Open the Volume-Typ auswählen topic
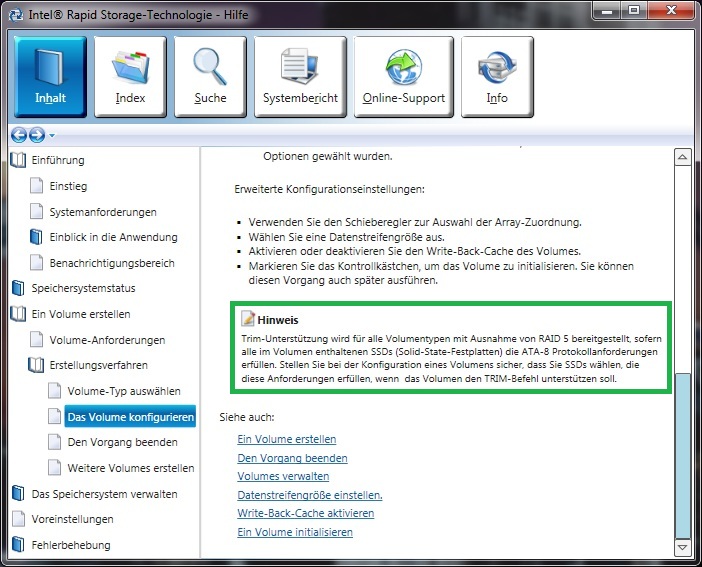702x567 pixels. [x=124, y=391]
